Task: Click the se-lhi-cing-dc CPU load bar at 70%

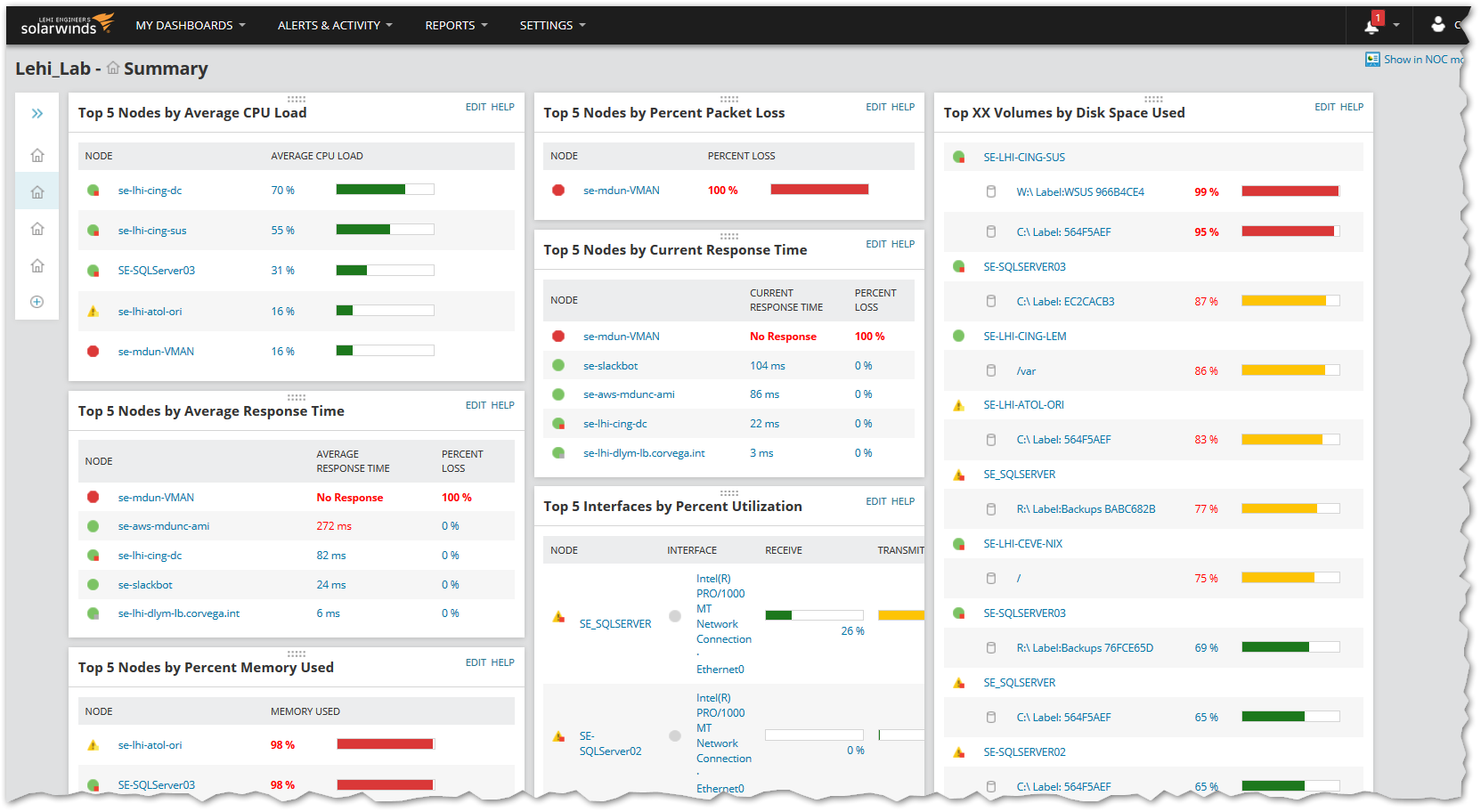Action: pos(385,190)
